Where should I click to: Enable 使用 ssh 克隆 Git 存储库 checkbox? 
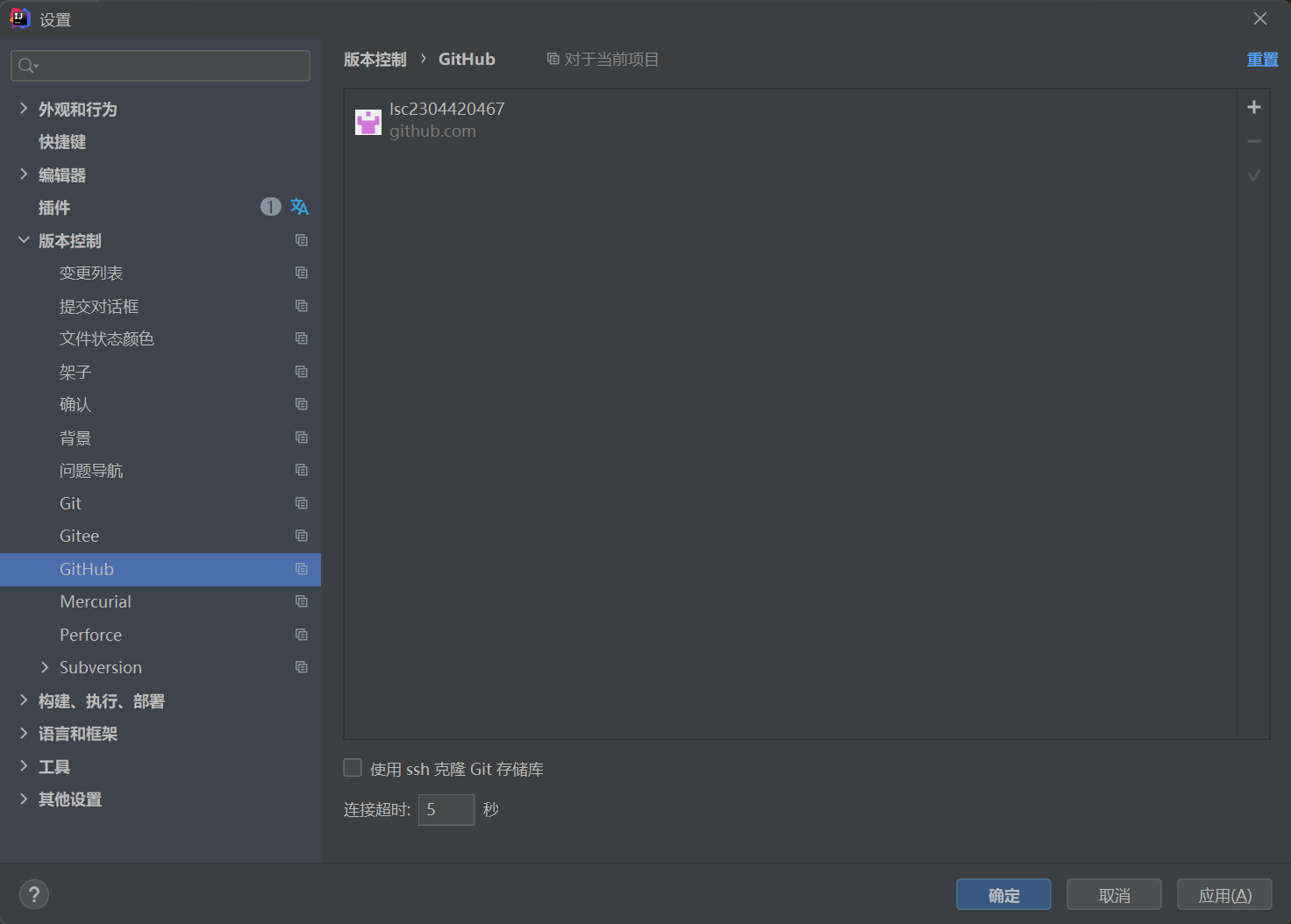tap(353, 768)
